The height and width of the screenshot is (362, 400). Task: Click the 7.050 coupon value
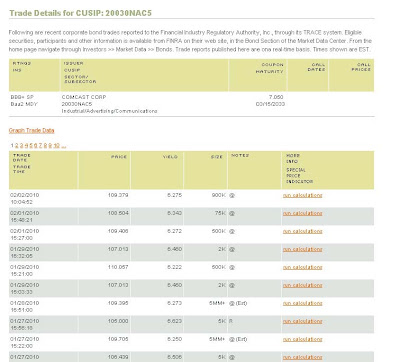click(x=276, y=97)
